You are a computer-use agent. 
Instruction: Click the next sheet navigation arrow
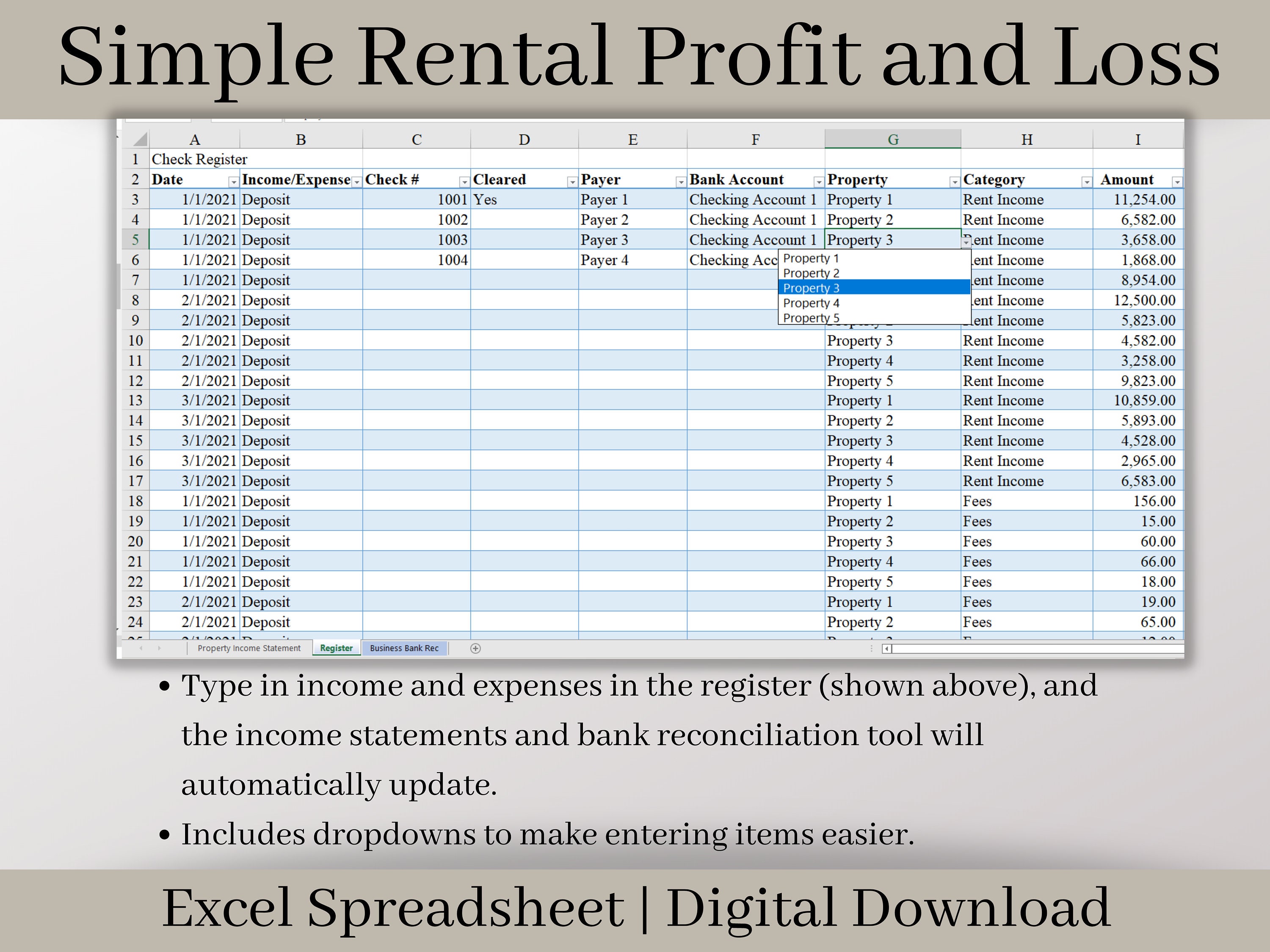pyautogui.click(x=160, y=648)
